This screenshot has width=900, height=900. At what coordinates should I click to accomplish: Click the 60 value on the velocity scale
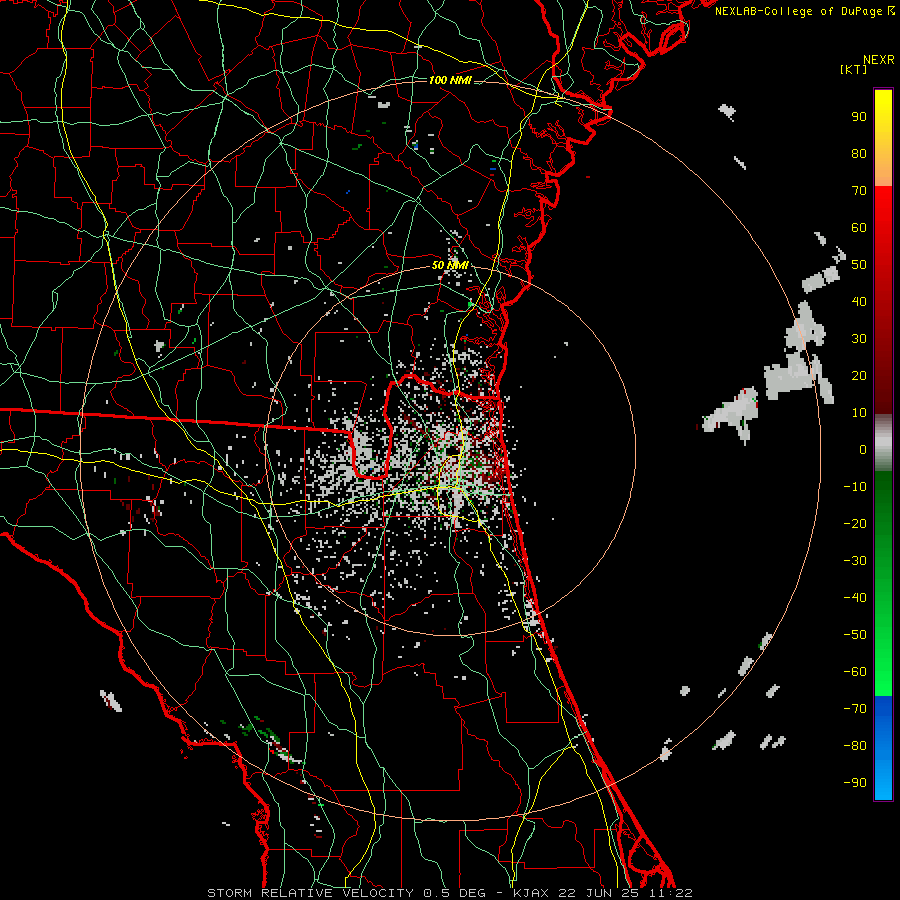859,227
